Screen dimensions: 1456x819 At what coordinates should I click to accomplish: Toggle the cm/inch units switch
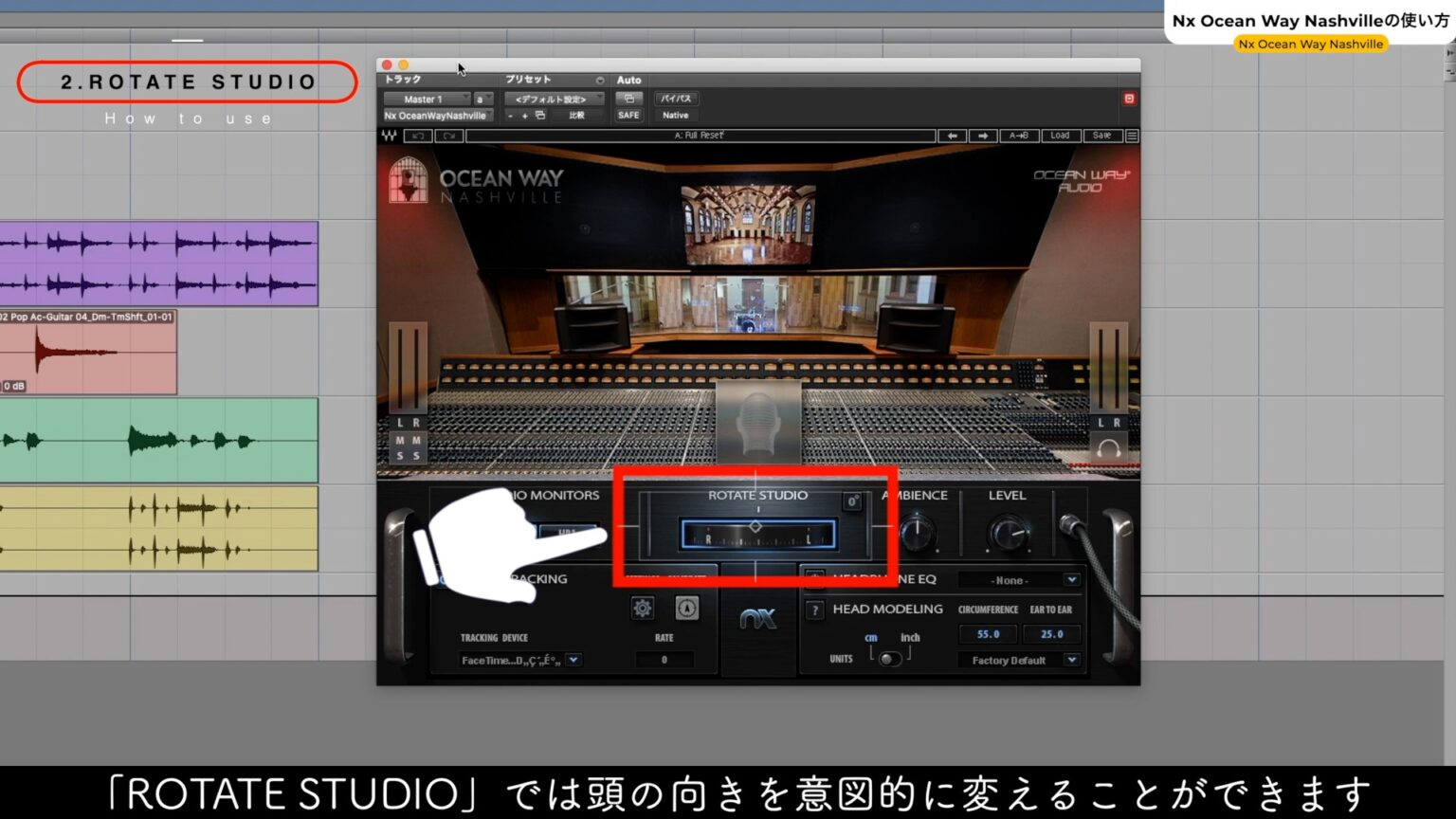click(x=890, y=659)
